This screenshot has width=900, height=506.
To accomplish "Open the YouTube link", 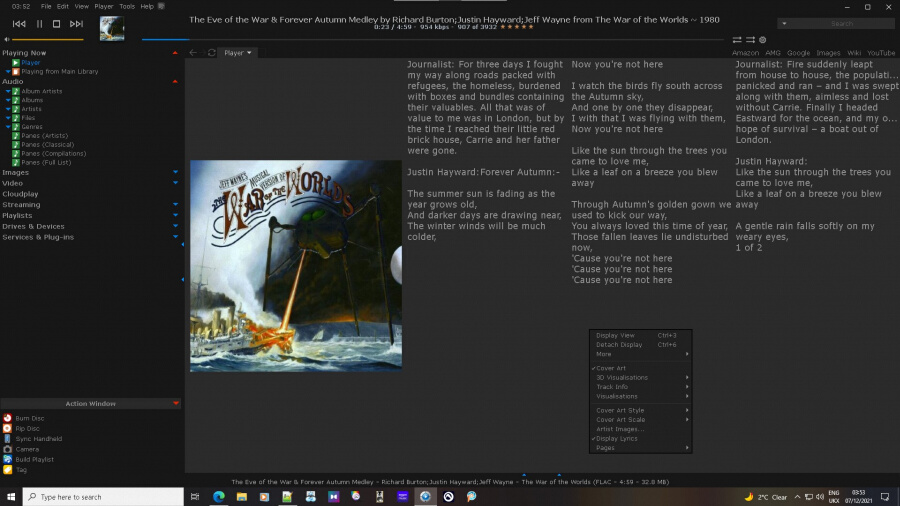I will (x=881, y=53).
